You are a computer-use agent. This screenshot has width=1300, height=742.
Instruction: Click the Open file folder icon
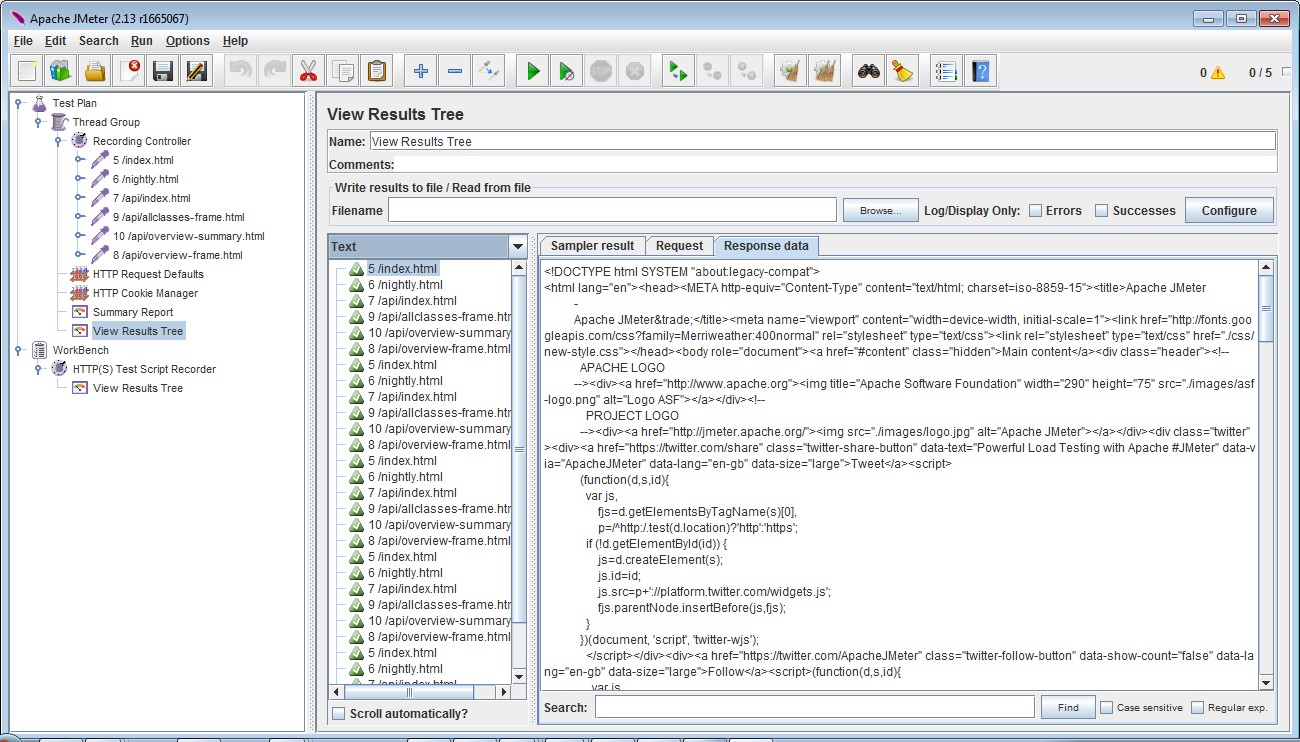pyautogui.click(x=95, y=71)
